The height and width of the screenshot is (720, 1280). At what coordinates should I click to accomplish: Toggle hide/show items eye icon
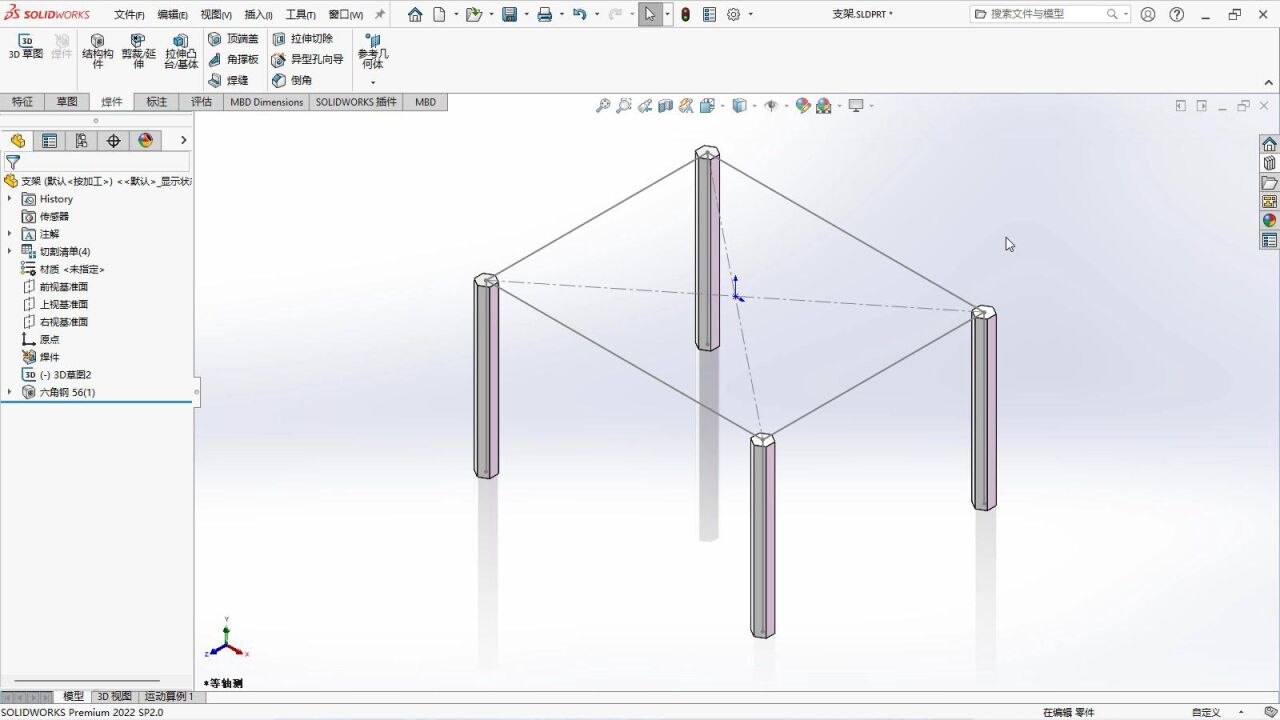(x=773, y=105)
